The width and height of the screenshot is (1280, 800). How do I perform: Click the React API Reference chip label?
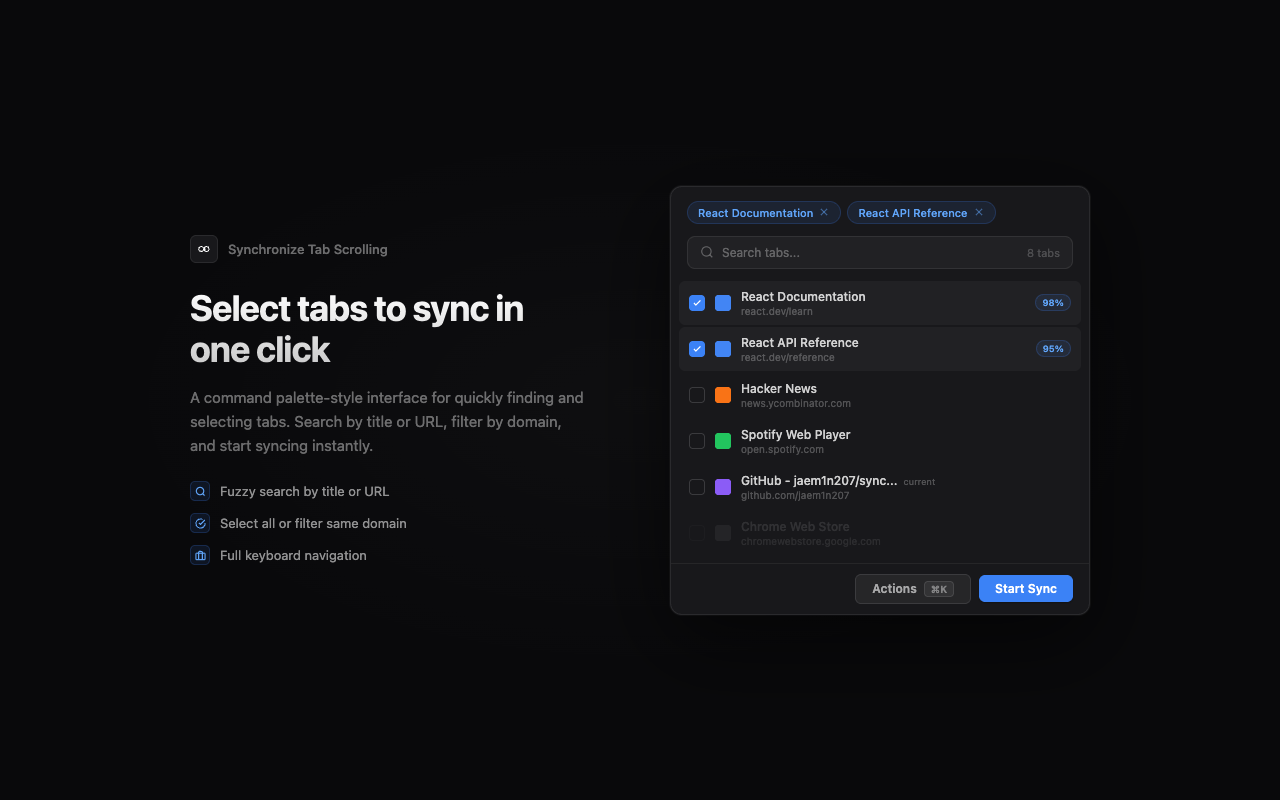point(912,213)
